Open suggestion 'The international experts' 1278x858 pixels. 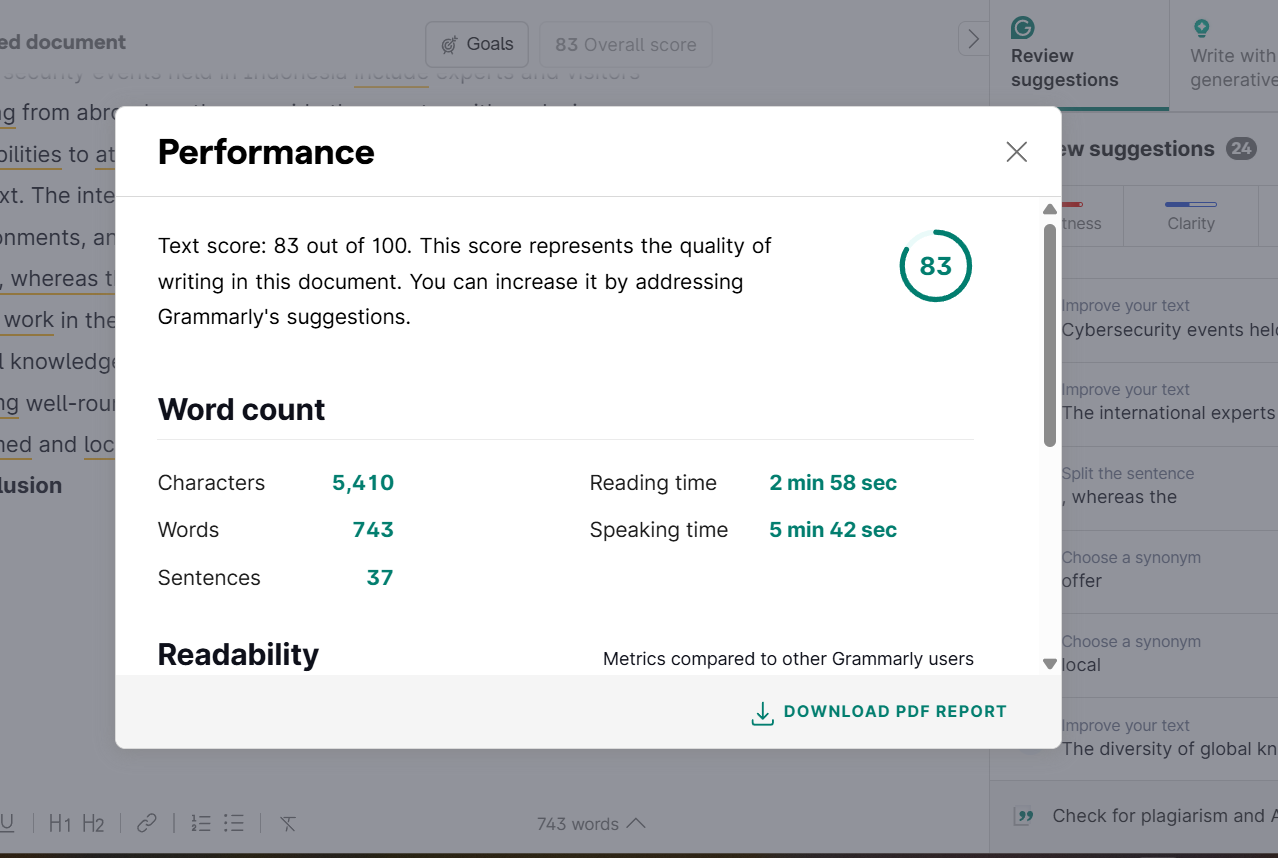(1169, 402)
